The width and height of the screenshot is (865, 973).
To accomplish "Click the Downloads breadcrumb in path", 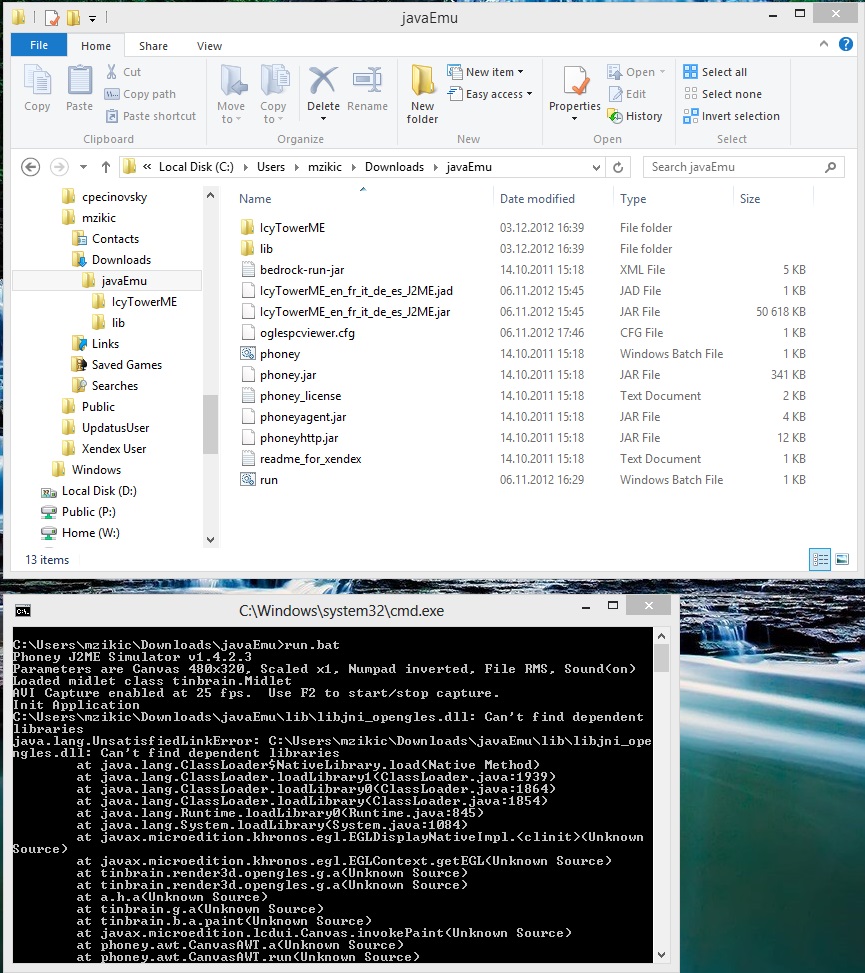I will tap(394, 167).
